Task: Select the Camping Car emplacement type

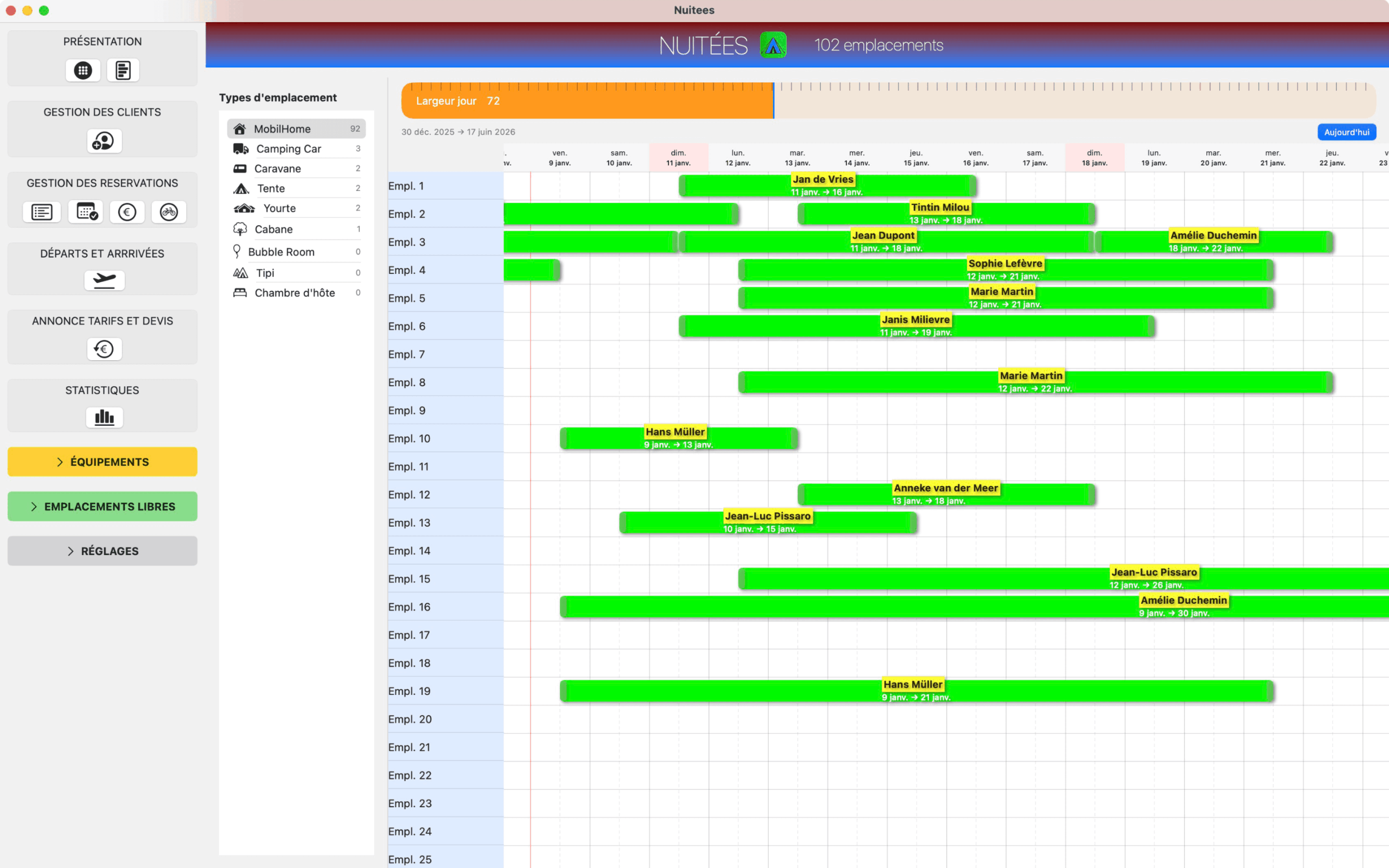Action: point(289,149)
